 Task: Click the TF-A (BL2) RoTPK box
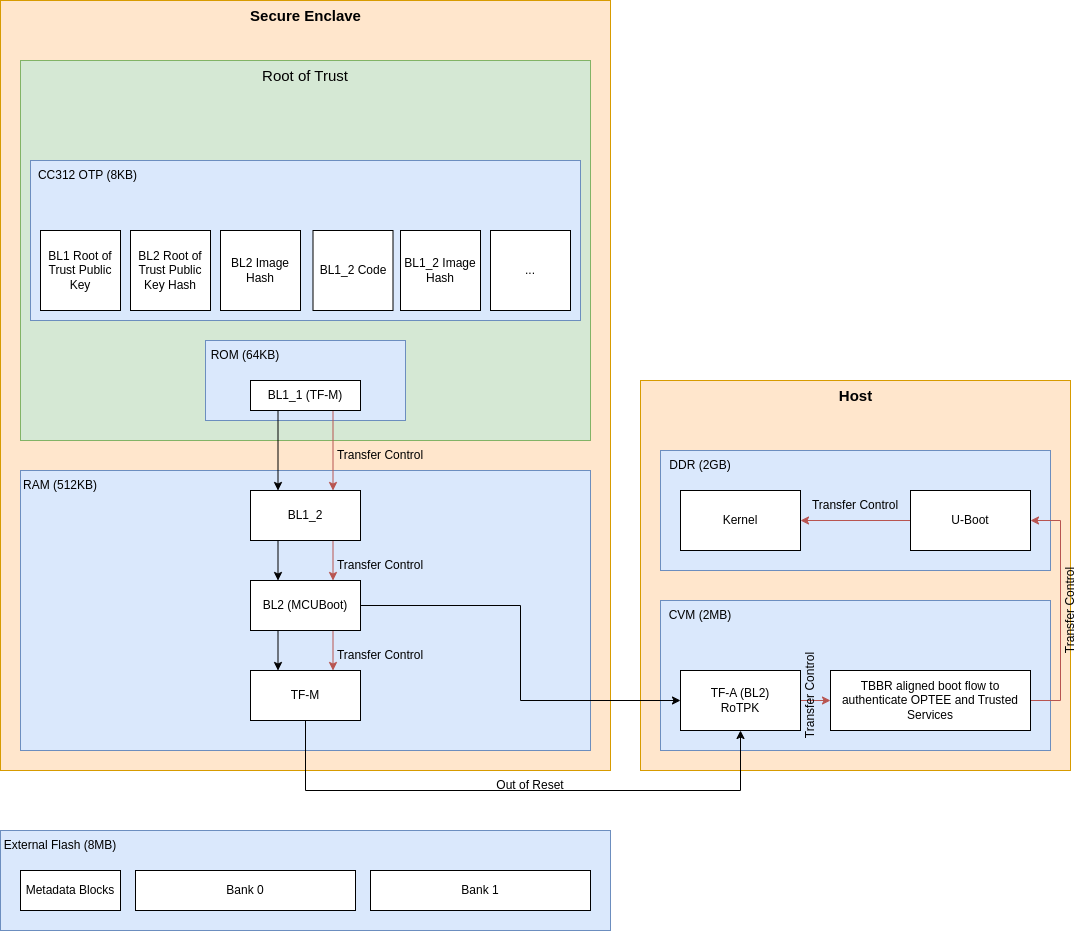pos(740,700)
